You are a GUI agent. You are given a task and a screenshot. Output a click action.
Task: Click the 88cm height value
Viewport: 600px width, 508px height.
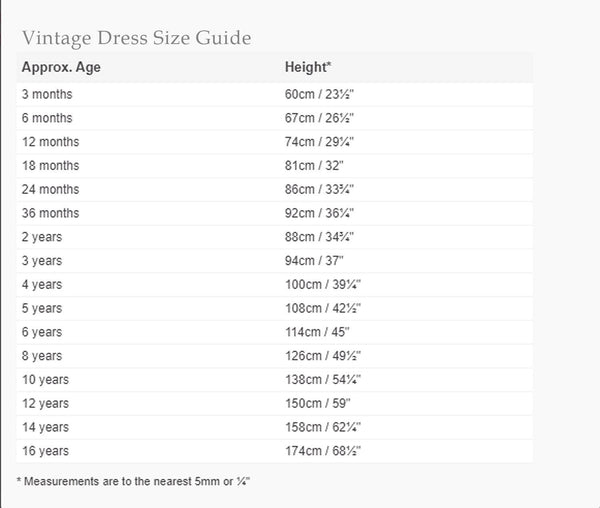(319, 237)
